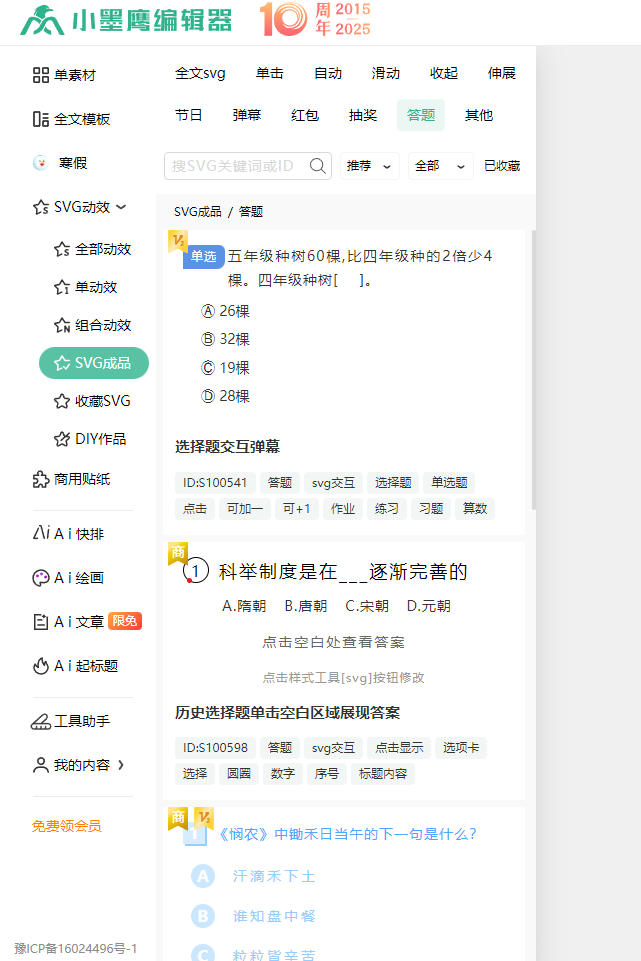
Task: Click the DIY作品 star icon
Action: point(62,439)
